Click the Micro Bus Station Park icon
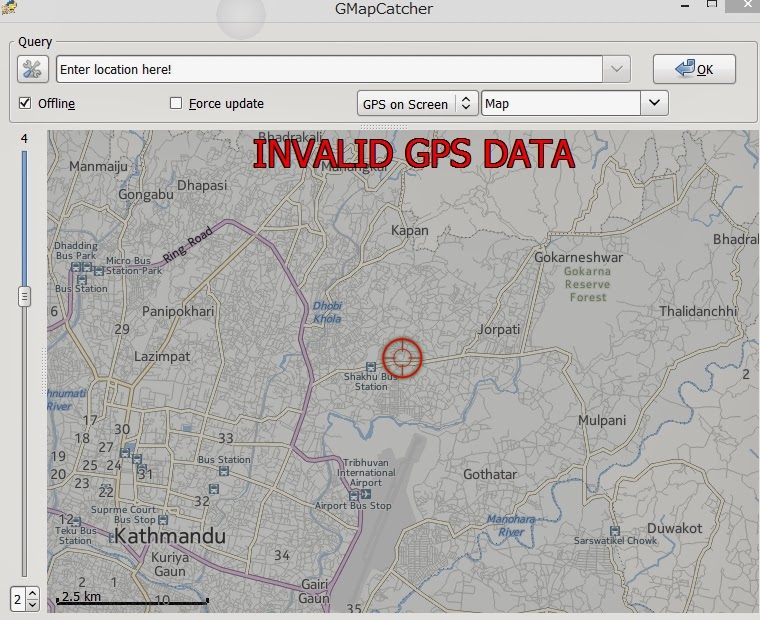Image resolution: width=760 pixels, height=620 pixels. click(x=99, y=271)
